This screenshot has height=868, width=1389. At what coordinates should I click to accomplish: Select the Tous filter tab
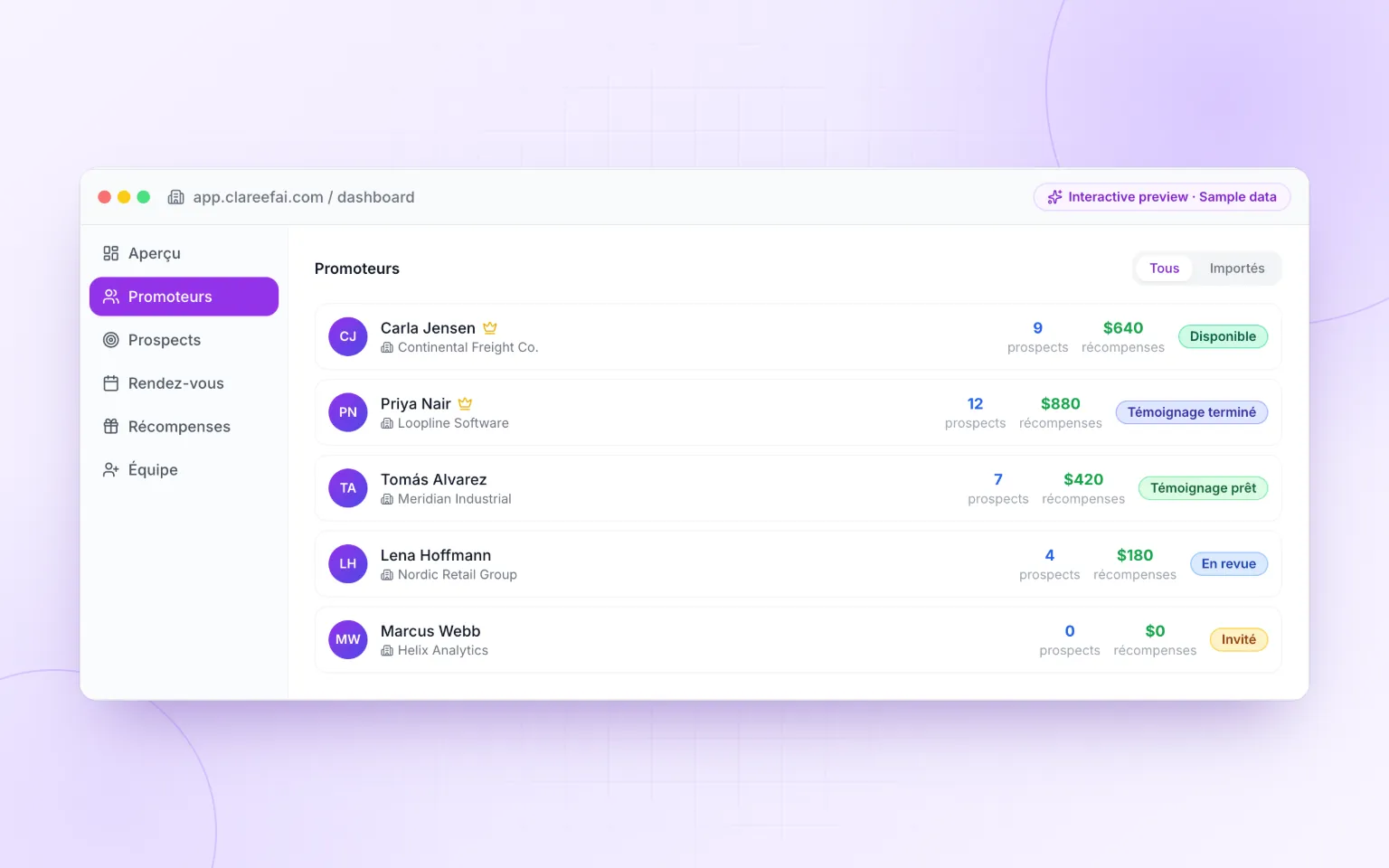(1165, 269)
